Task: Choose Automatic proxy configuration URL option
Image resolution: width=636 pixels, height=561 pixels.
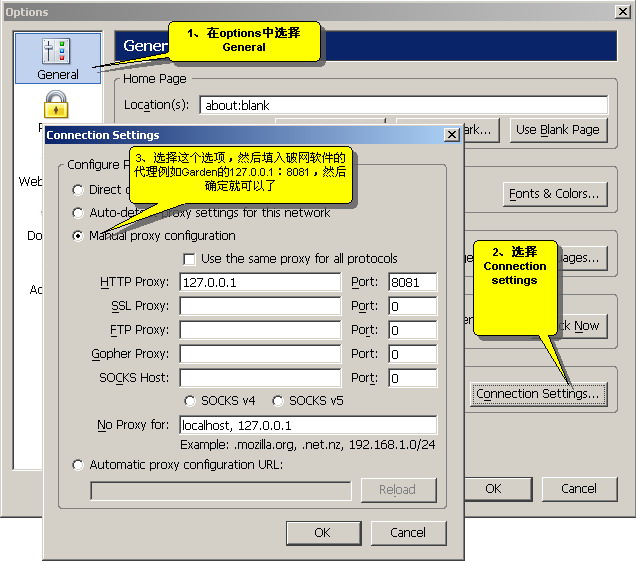Action: pos(78,465)
